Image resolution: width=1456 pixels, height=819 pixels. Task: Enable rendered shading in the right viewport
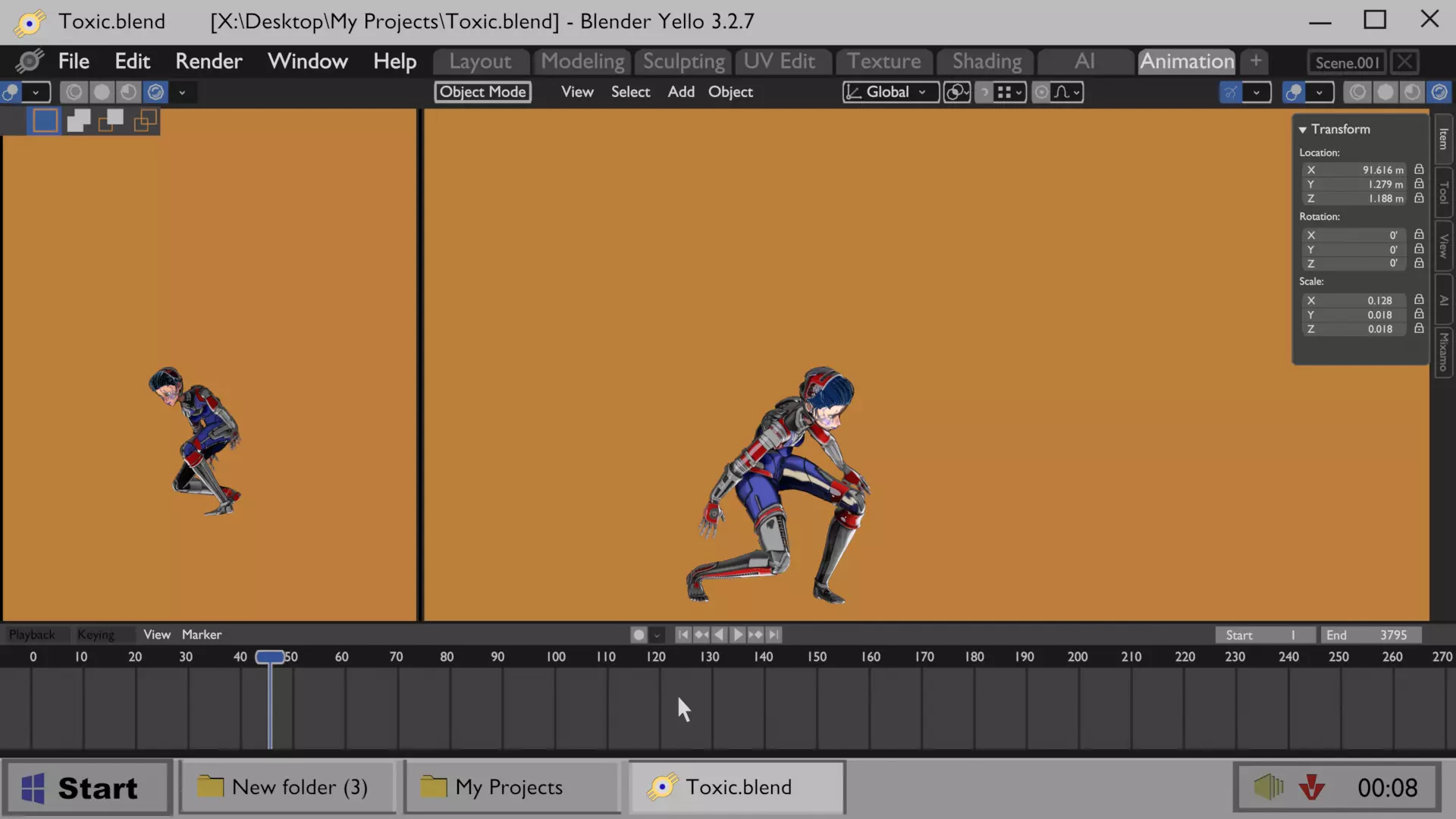tap(1439, 93)
